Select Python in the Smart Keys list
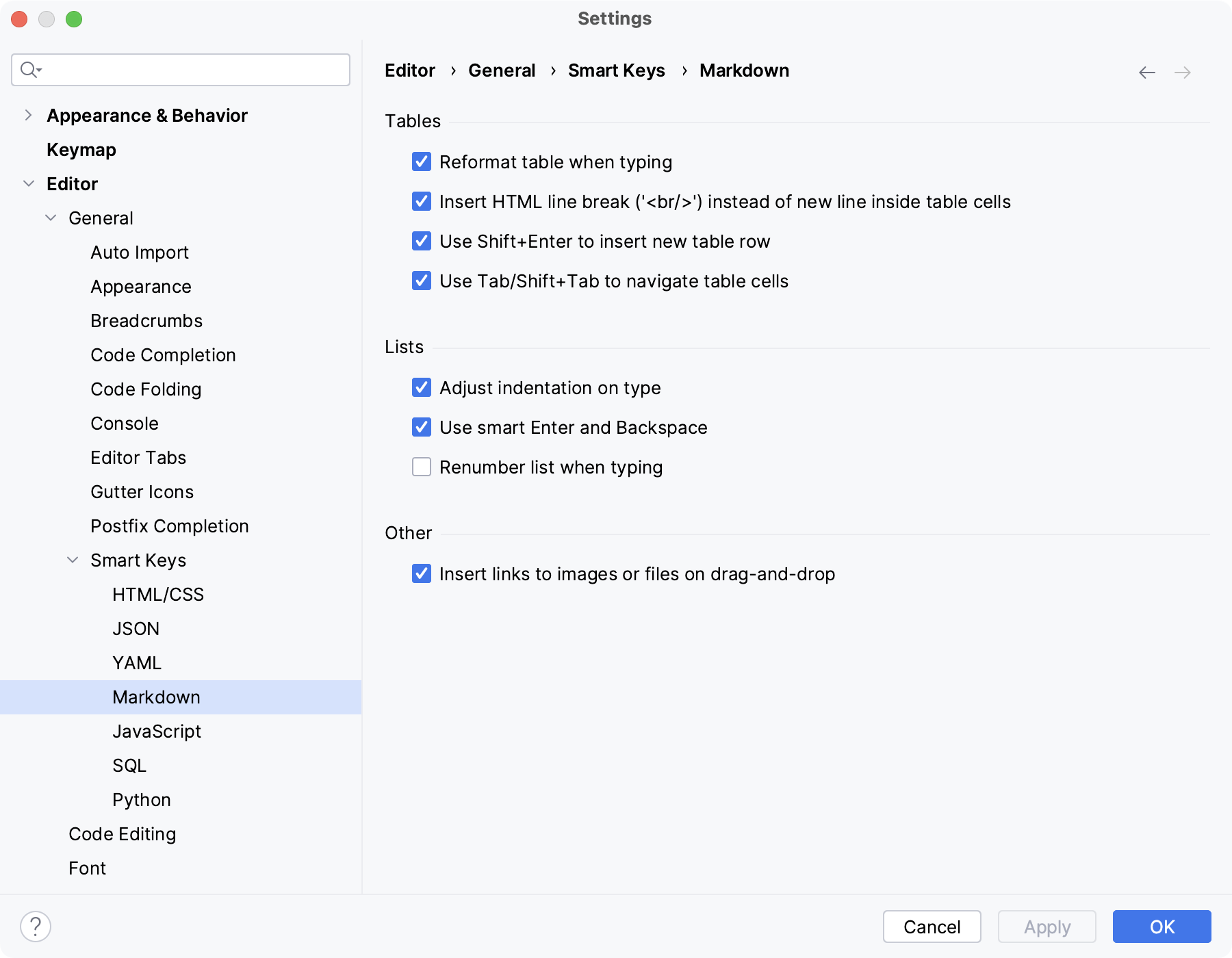 click(x=141, y=799)
